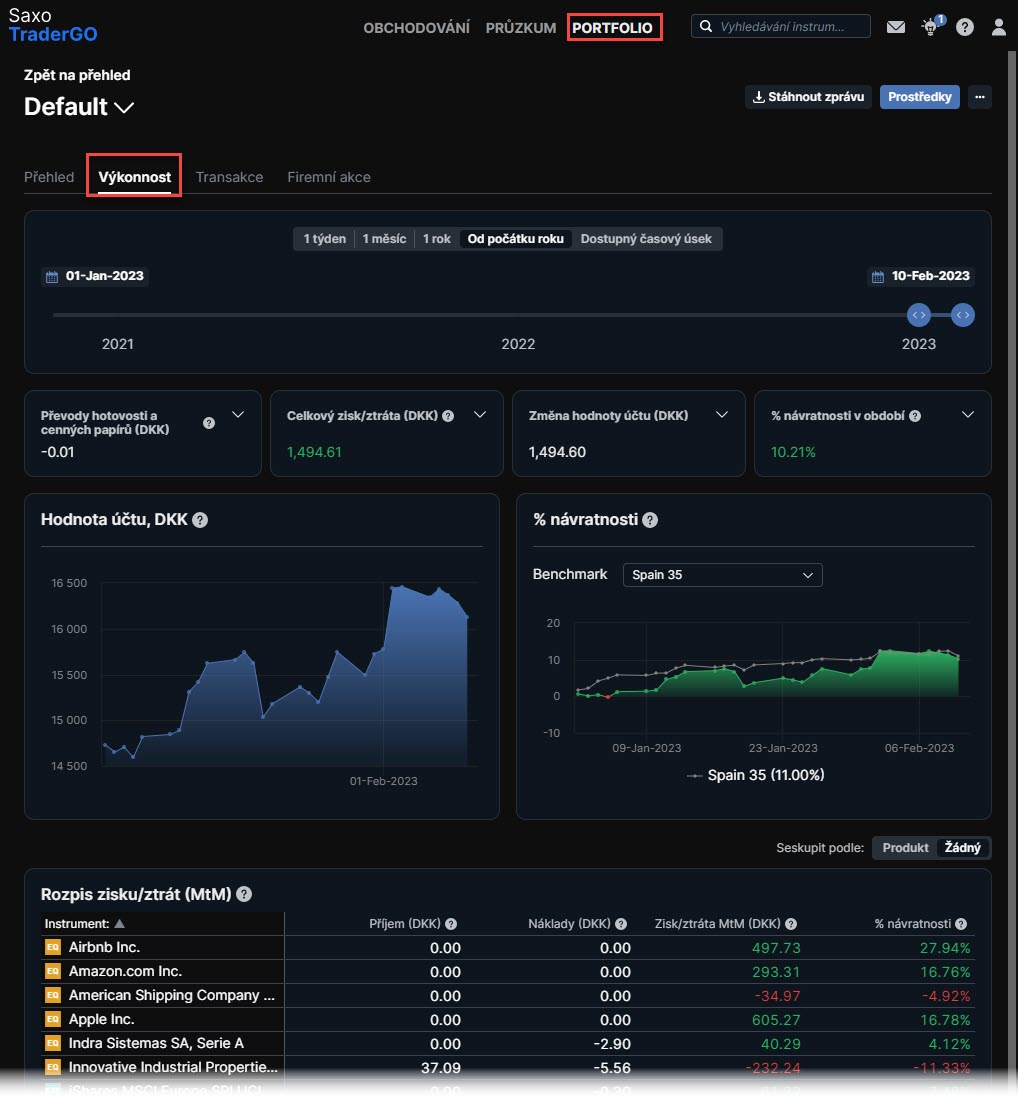1018x1098 pixels.
Task: Open the PORTFOLIO menu
Action: coord(613,27)
